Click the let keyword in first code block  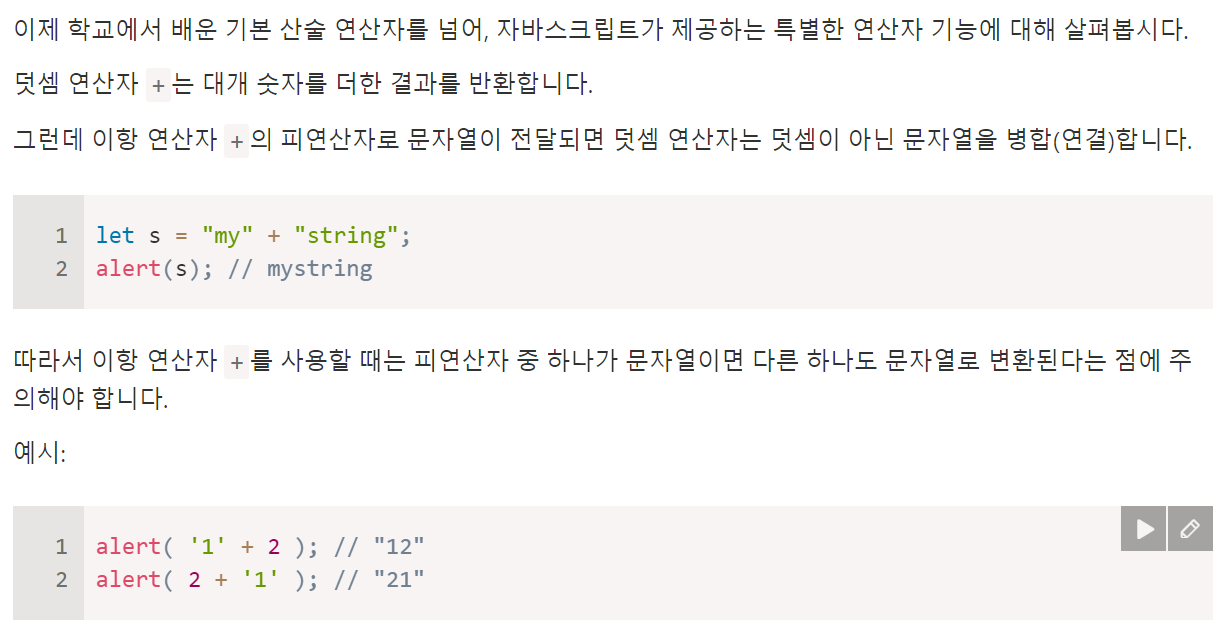(x=115, y=236)
